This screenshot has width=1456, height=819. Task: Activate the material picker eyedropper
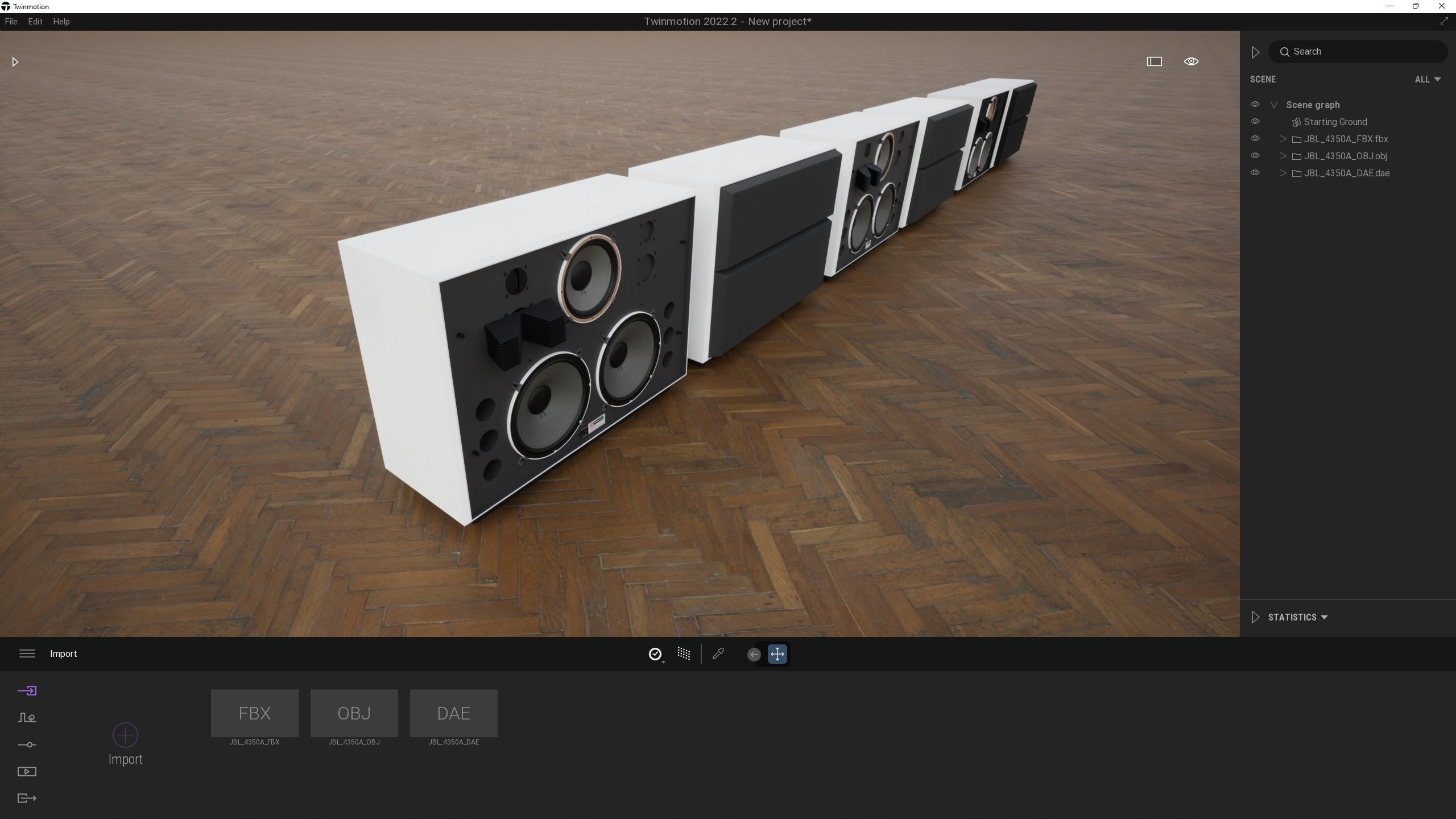(718, 653)
